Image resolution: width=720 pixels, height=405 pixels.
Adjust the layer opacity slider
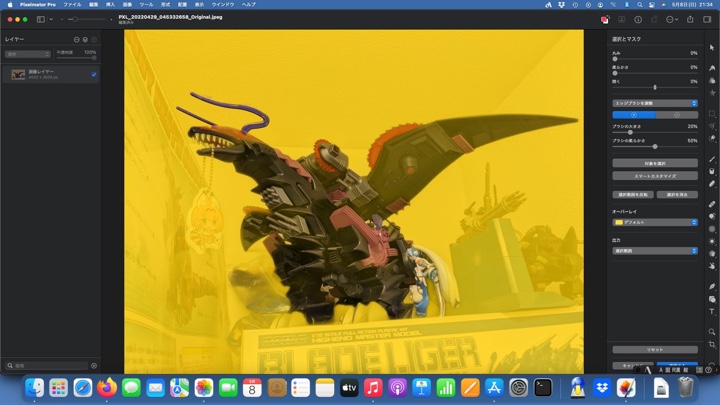click(76, 58)
